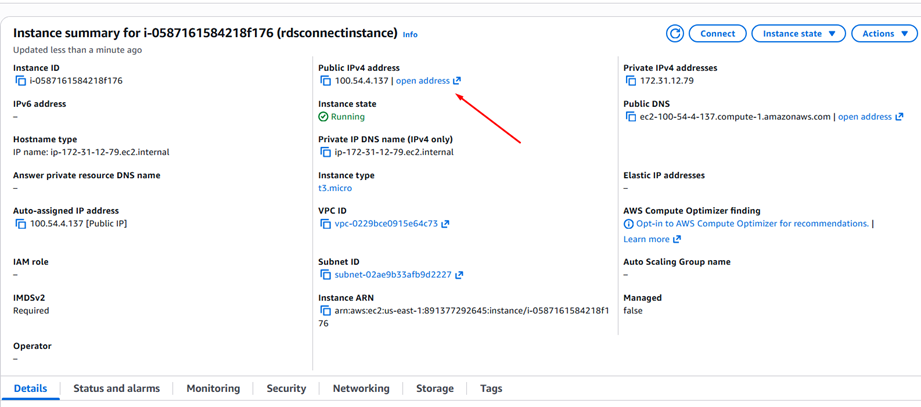Image resolution: width=921 pixels, height=407 pixels.
Task: Copy the Instance ARN value
Action: tap(325, 311)
